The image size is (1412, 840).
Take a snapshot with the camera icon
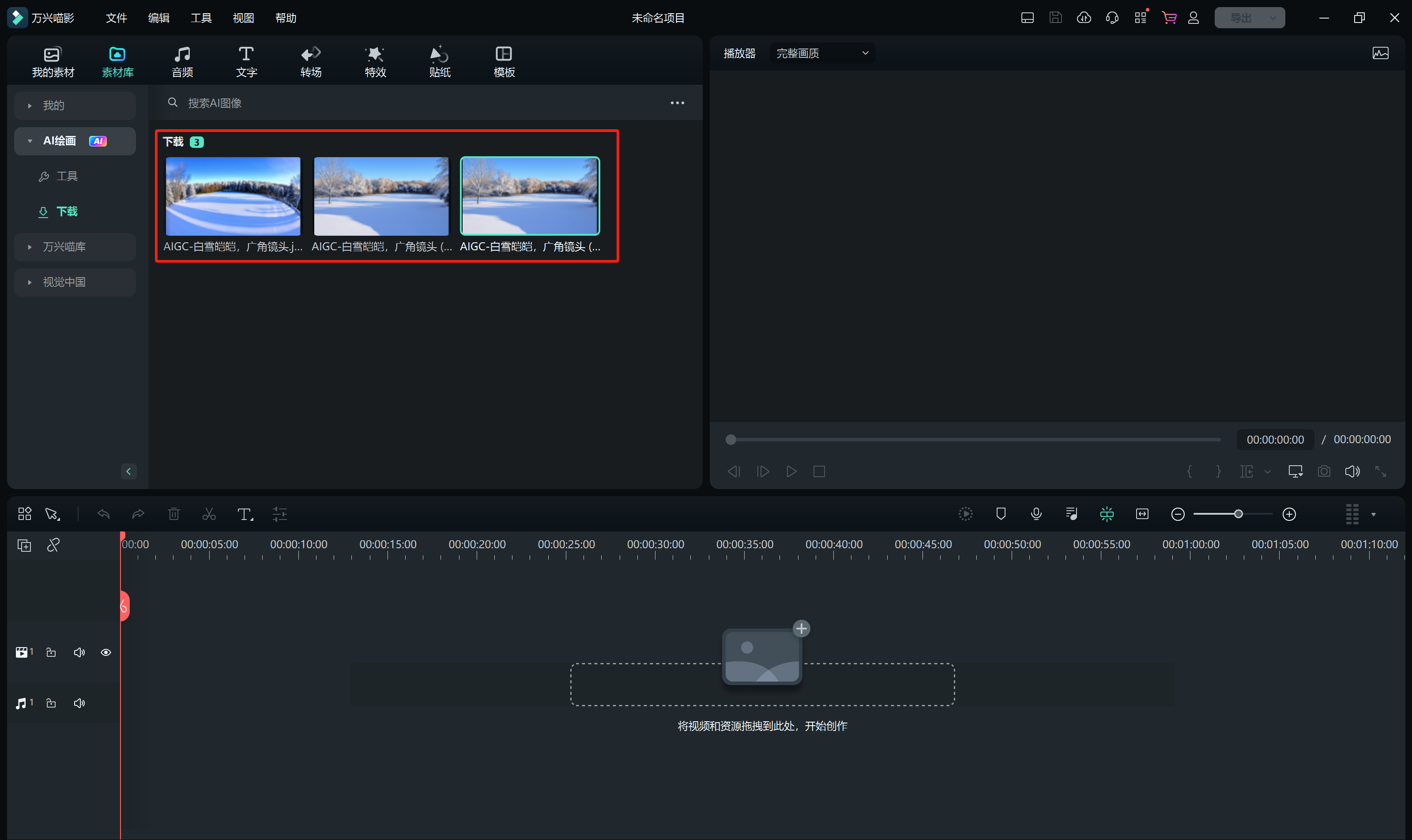[x=1324, y=471]
